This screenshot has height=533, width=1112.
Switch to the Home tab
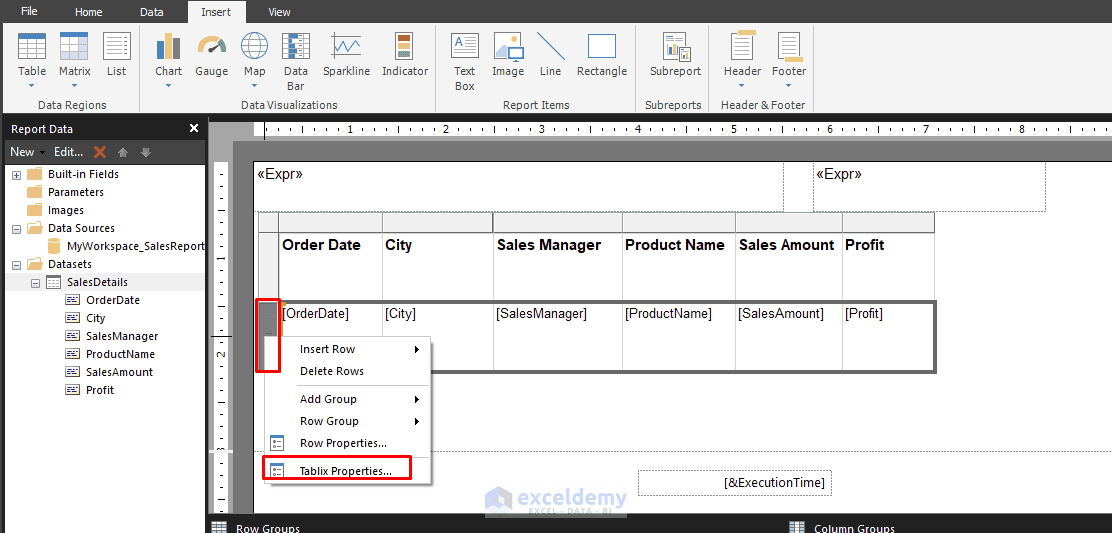[89, 12]
